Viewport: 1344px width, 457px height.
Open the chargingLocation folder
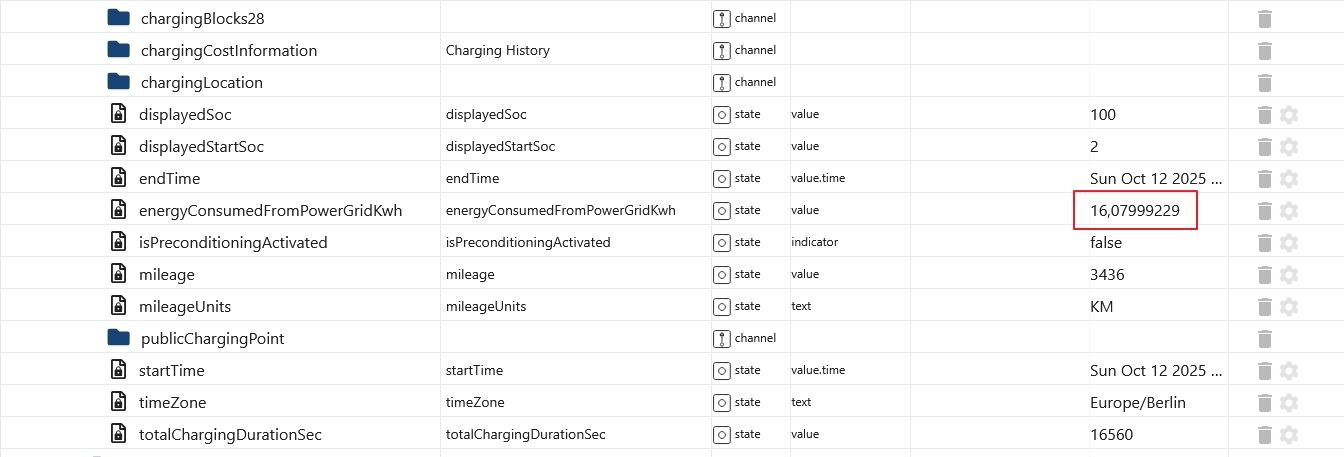(119, 82)
